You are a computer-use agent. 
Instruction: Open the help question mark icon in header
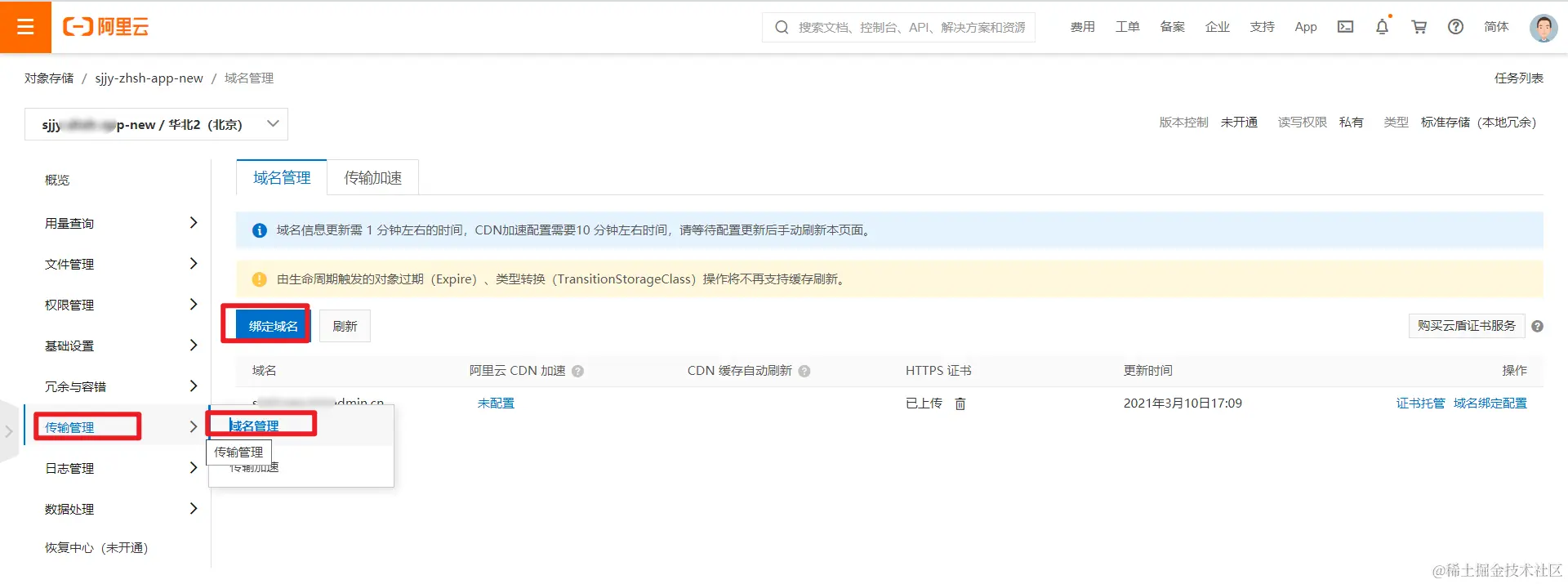click(x=1455, y=27)
